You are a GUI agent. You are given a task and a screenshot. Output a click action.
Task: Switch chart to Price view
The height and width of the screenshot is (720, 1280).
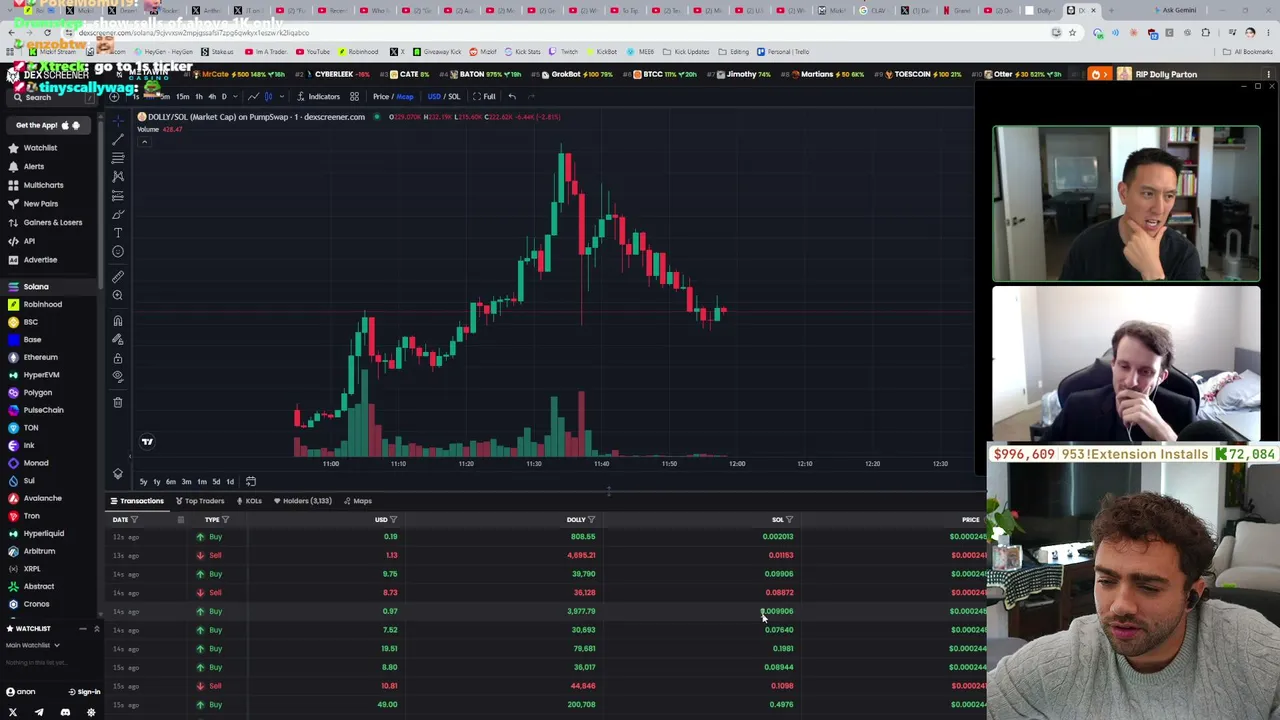coord(381,97)
